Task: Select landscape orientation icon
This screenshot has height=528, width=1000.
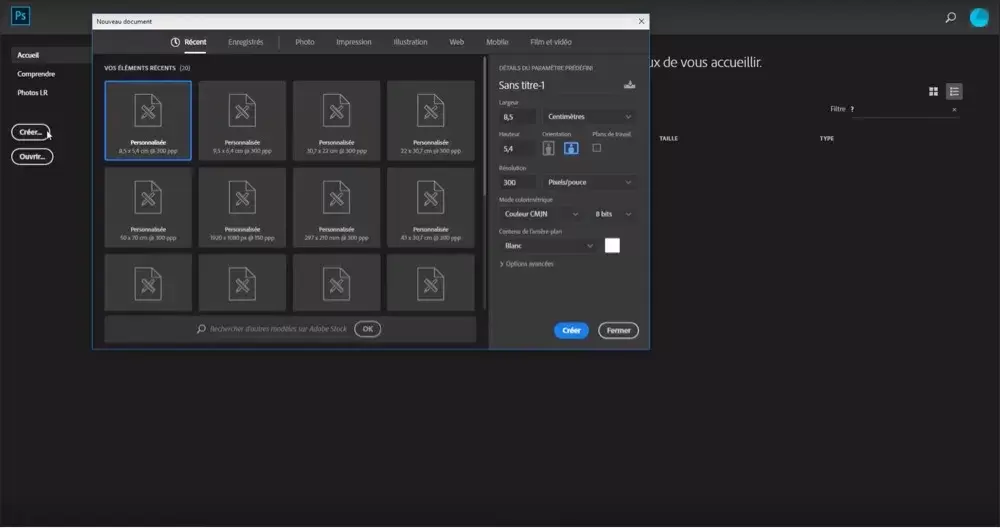Action: (571, 148)
